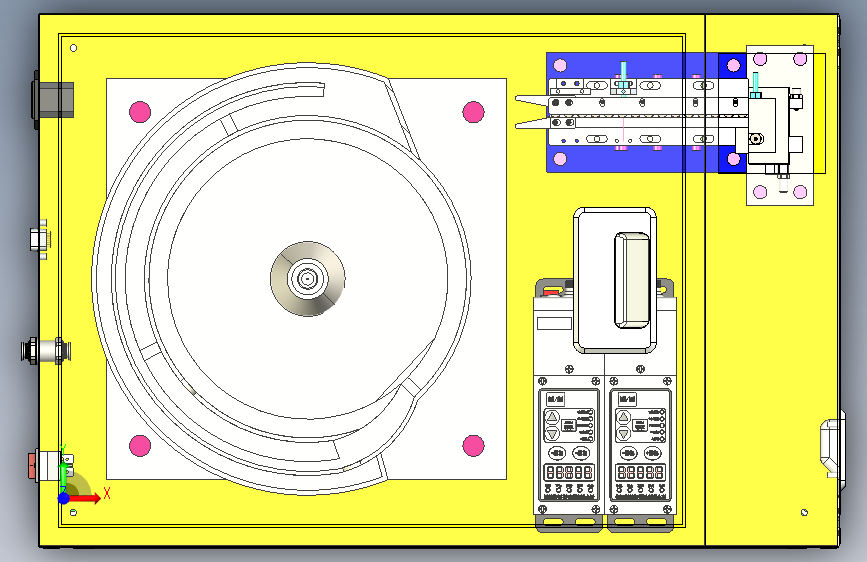Pick the top-left pink bolt on the bowl base plate

tap(140, 112)
